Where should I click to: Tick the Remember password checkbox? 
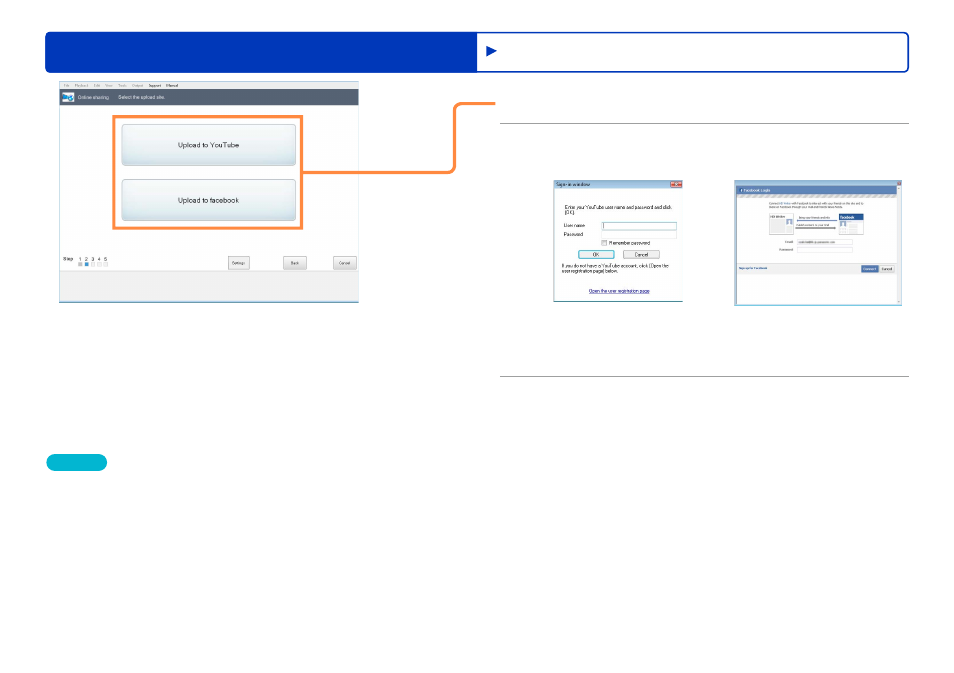pyautogui.click(x=604, y=243)
